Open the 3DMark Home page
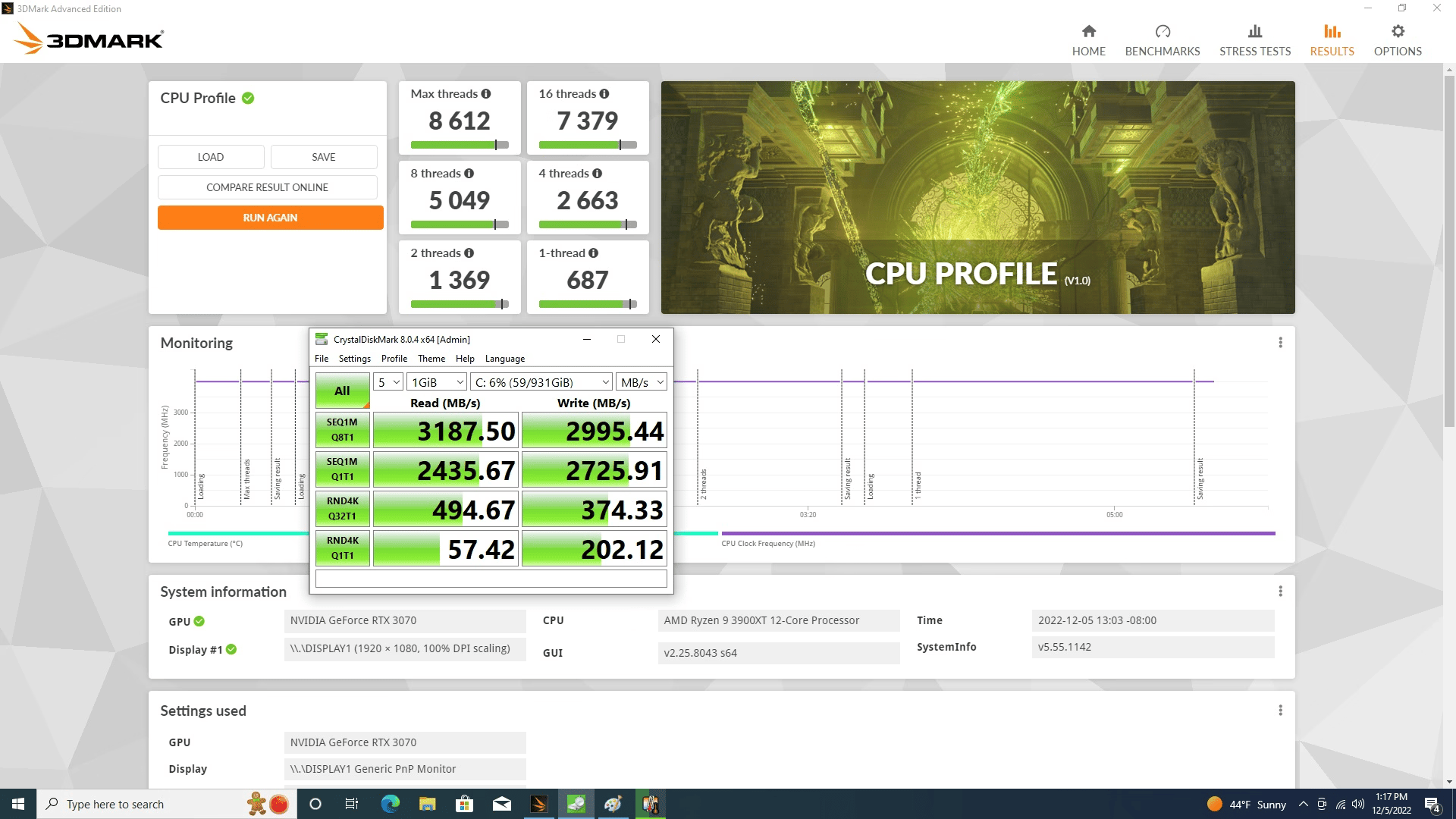Screen dimensions: 1456x819 1088,40
